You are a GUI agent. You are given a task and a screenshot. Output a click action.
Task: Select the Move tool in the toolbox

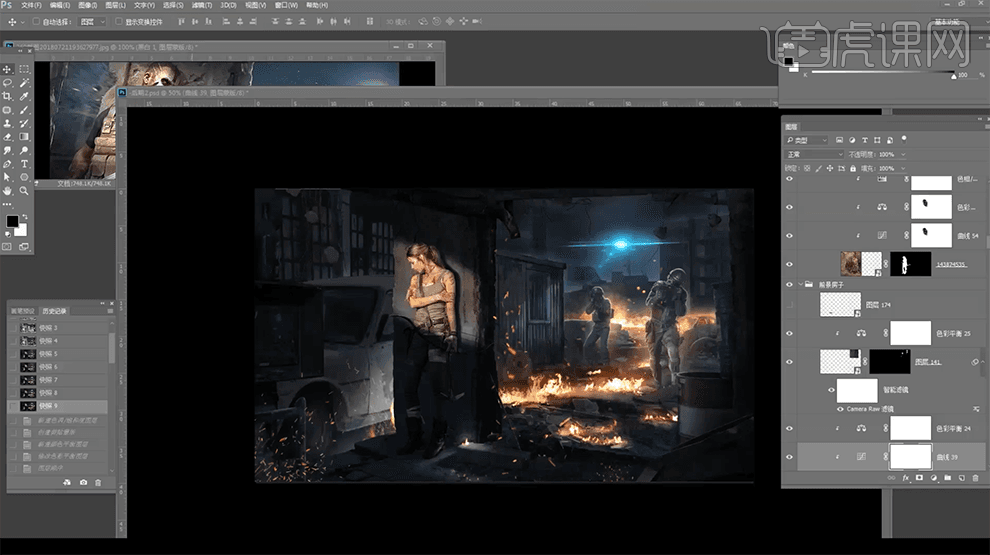click(x=8, y=69)
